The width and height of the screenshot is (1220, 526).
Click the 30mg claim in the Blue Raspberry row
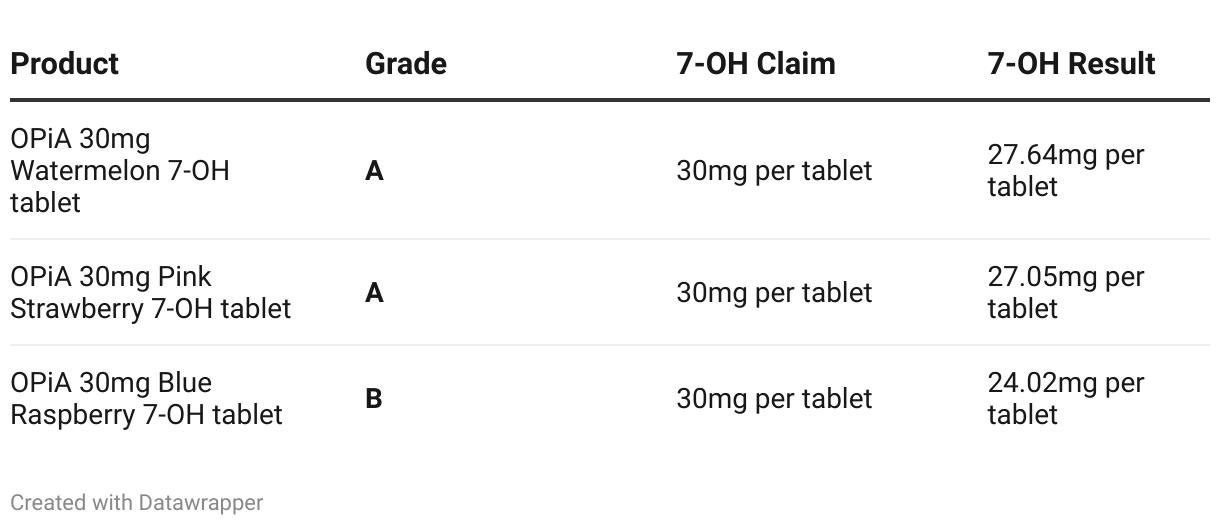click(x=775, y=399)
